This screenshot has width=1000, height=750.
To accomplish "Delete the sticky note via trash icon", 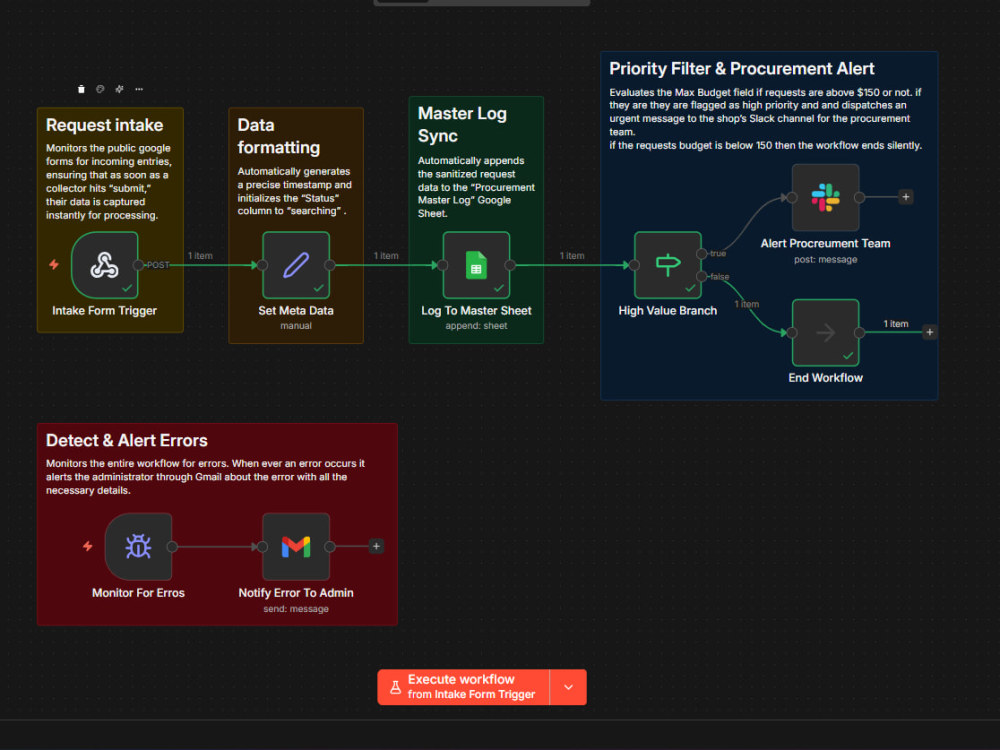I will [x=81, y=89].
